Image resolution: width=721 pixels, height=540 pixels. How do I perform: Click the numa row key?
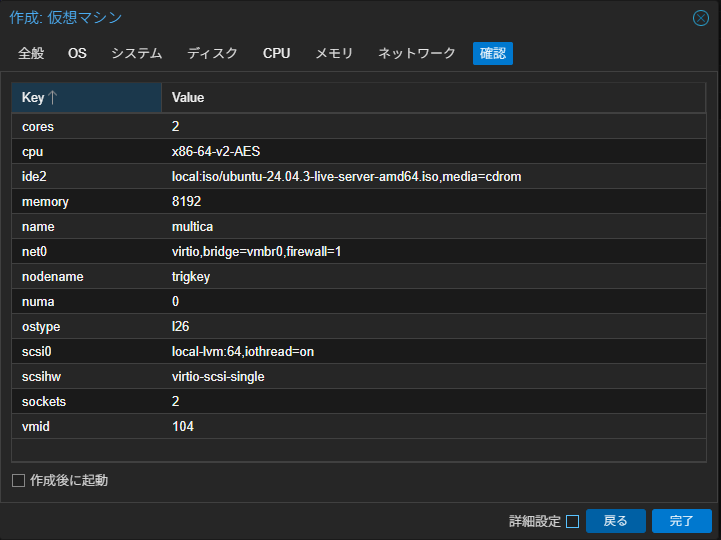(38, 302)
